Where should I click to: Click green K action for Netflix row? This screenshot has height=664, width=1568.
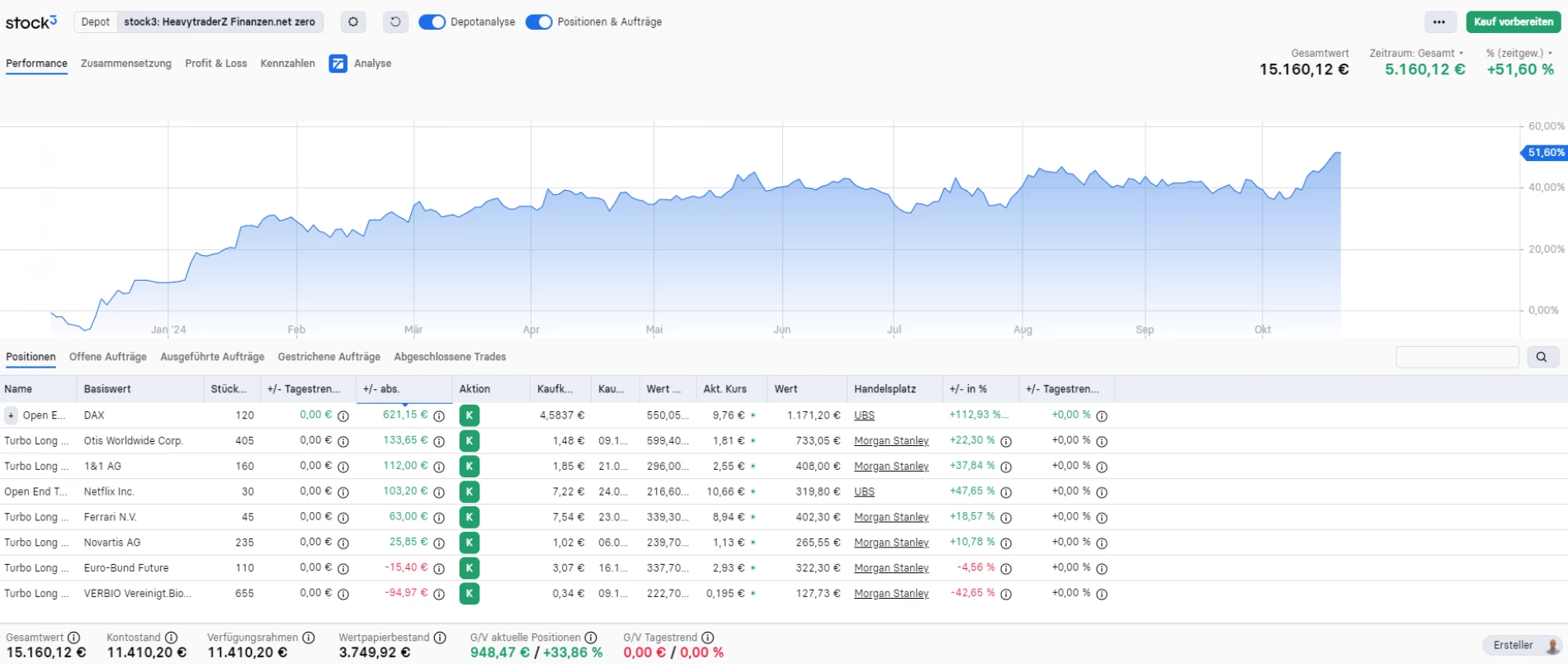pos(469,491)
